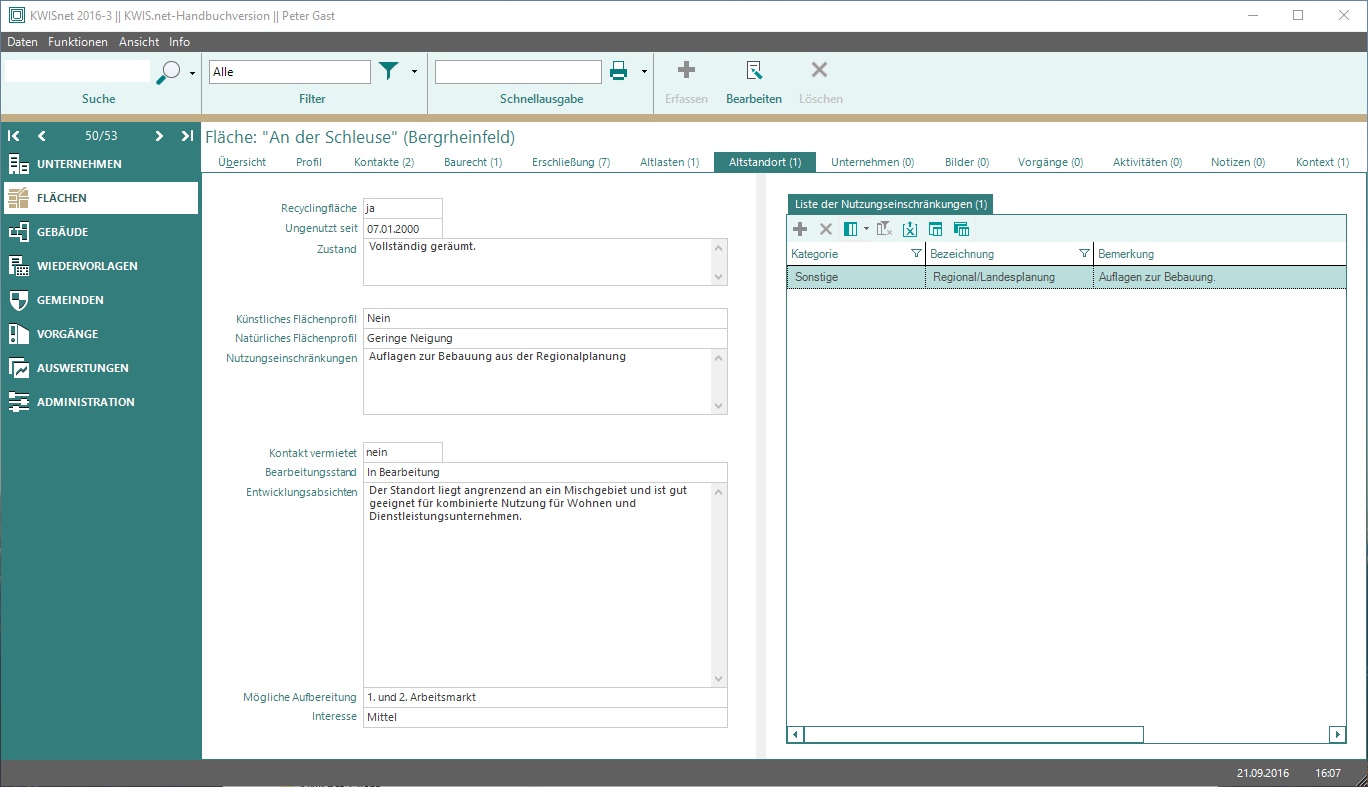
Task: Export the restrictions list to Excel
Action: (910, 229)
